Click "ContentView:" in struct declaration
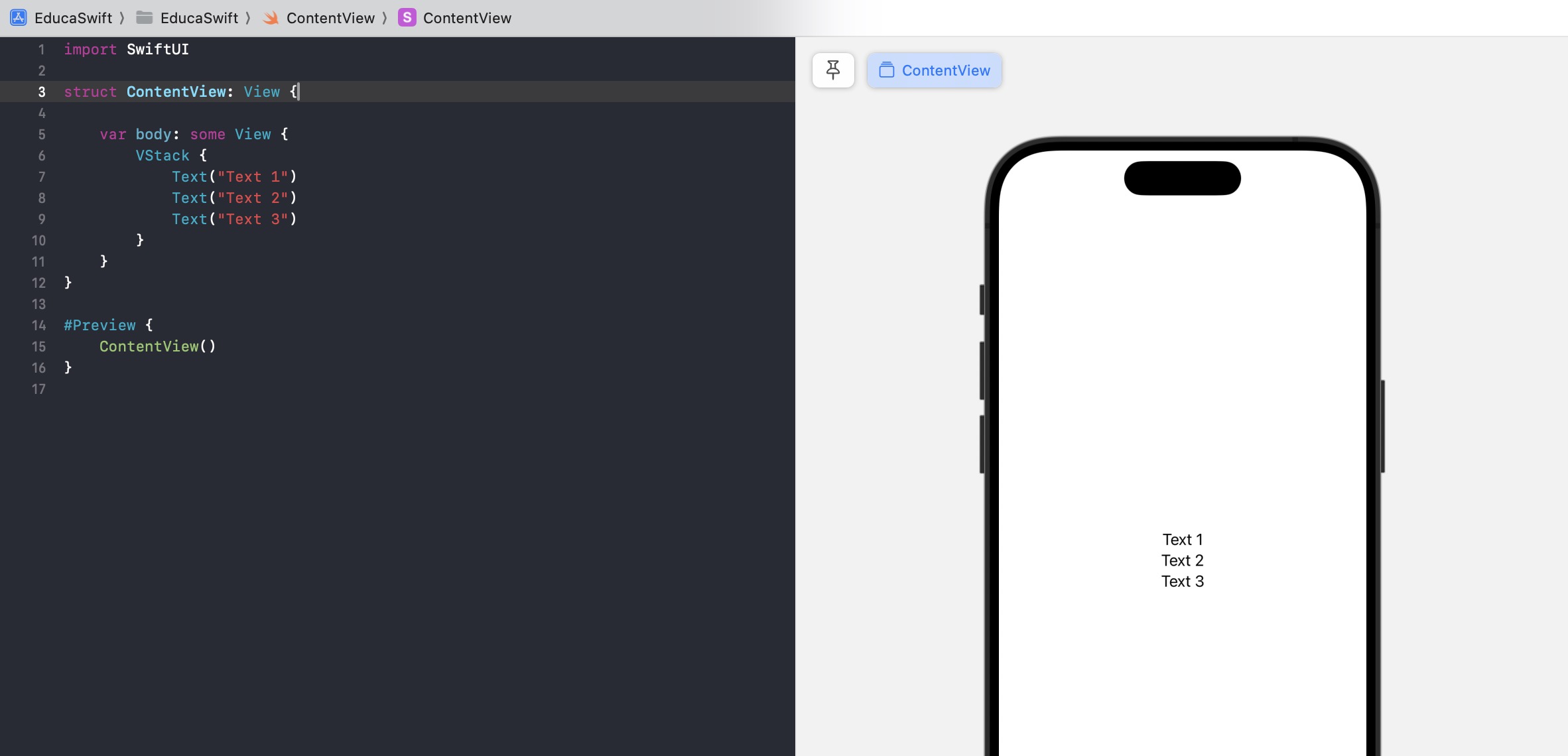 click(x=180, y=92)
